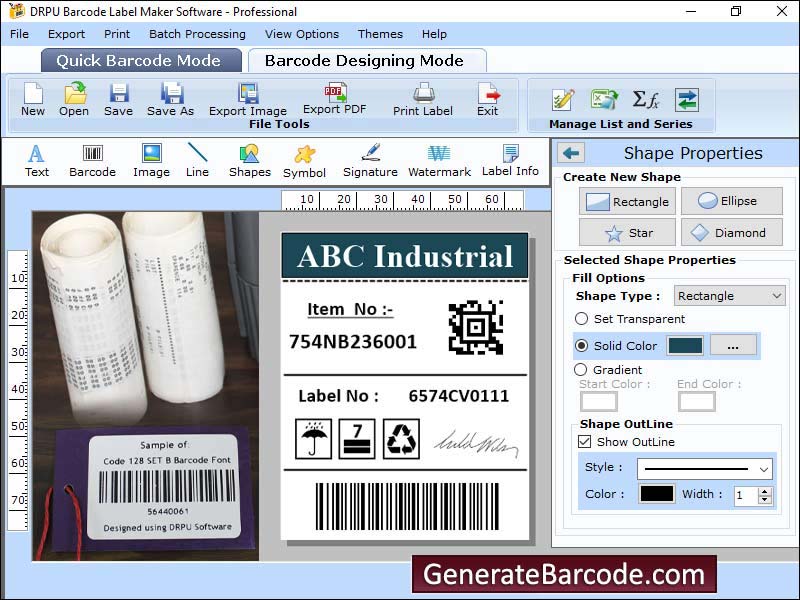This screenshot has height=600, width=800.
Task: Increase the outline Width stepper
Action: [x=765, y=490]
